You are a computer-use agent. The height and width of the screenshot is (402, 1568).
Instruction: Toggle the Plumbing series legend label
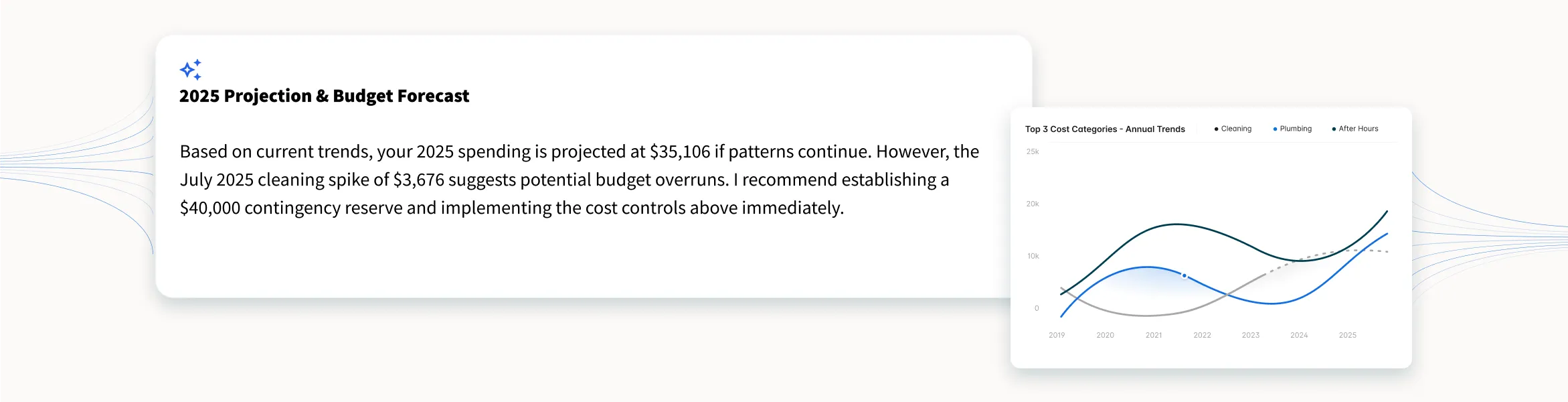tap(1296, 129)
